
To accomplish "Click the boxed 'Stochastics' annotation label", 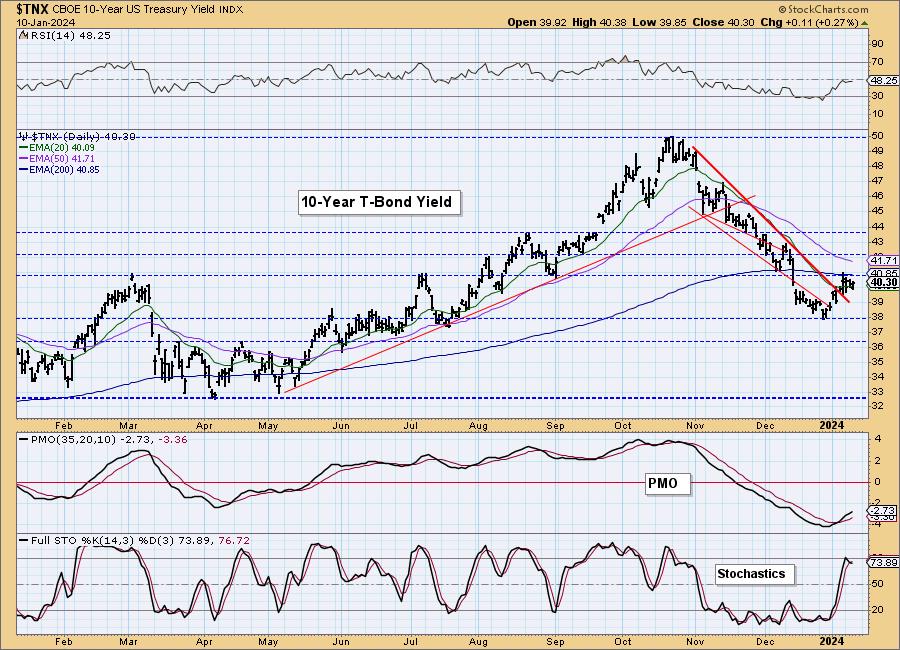I will pos(755,574).
